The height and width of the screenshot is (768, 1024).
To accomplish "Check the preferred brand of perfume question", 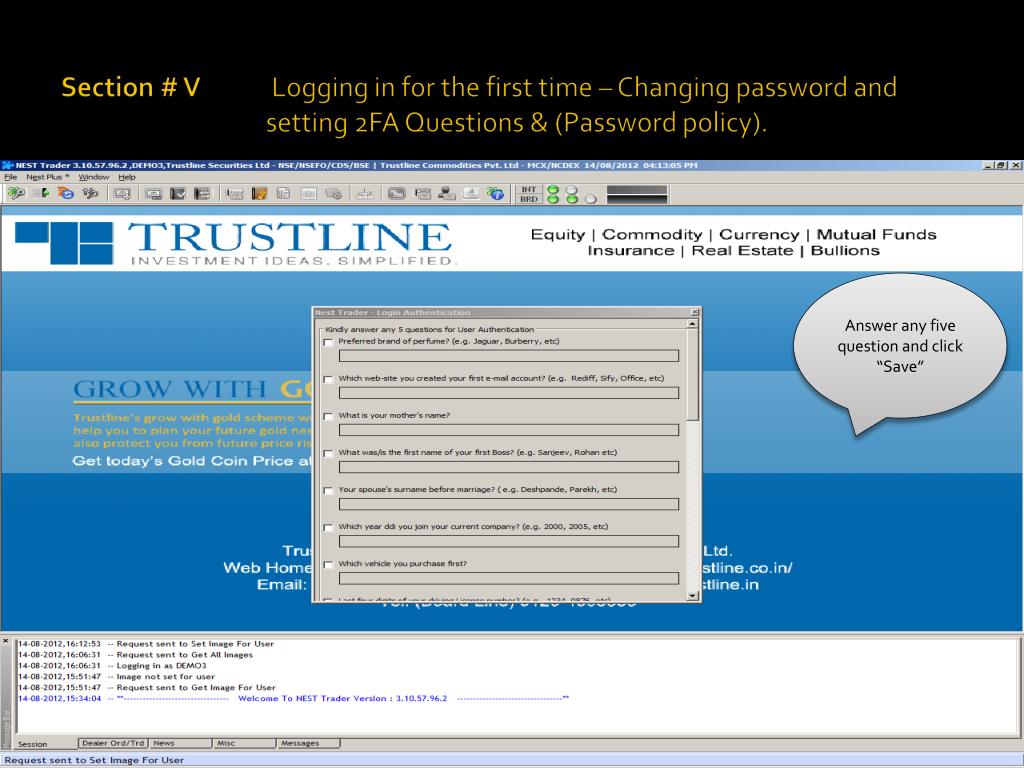I will [328, 342].
